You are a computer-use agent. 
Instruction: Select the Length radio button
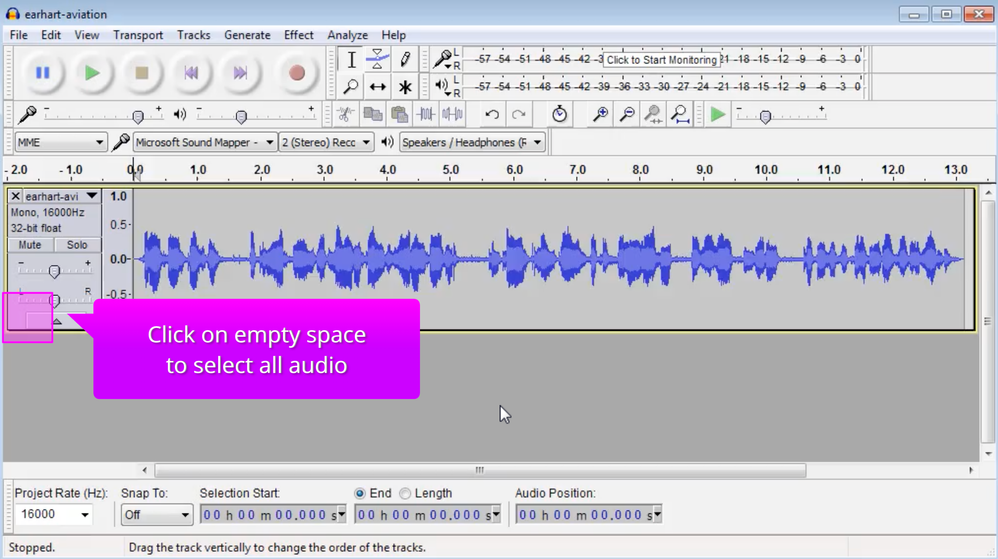point(405,493)
